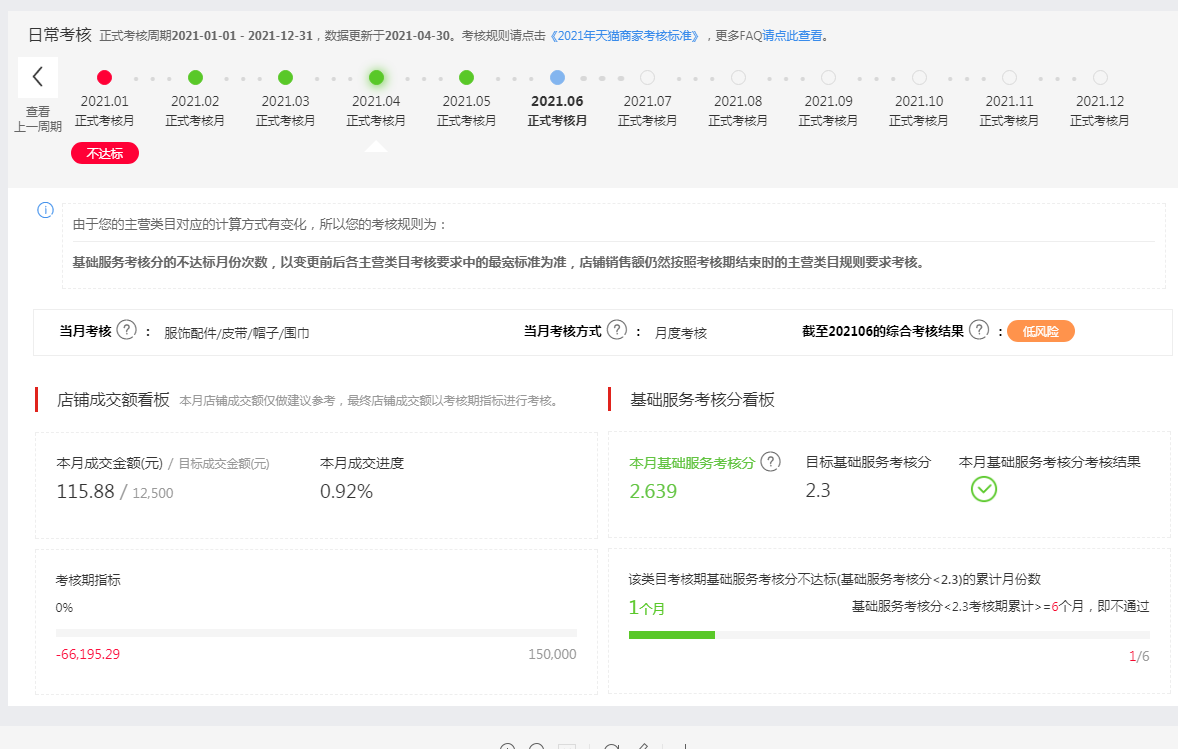Click the negative value -66,195.29
Screen dimensions: 1178x749
click(88, 654)
